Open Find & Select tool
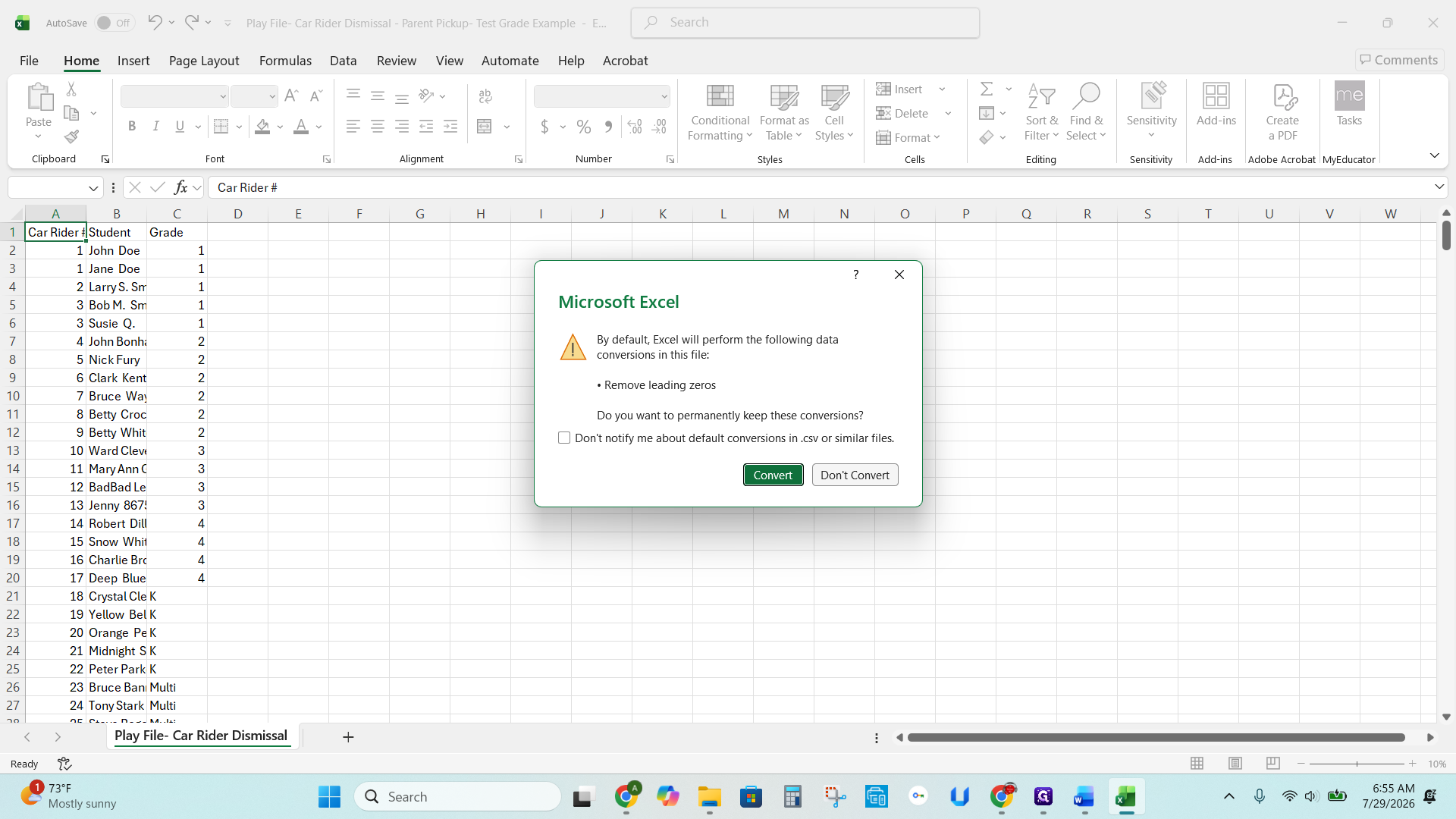 [x=1086, y=112]
